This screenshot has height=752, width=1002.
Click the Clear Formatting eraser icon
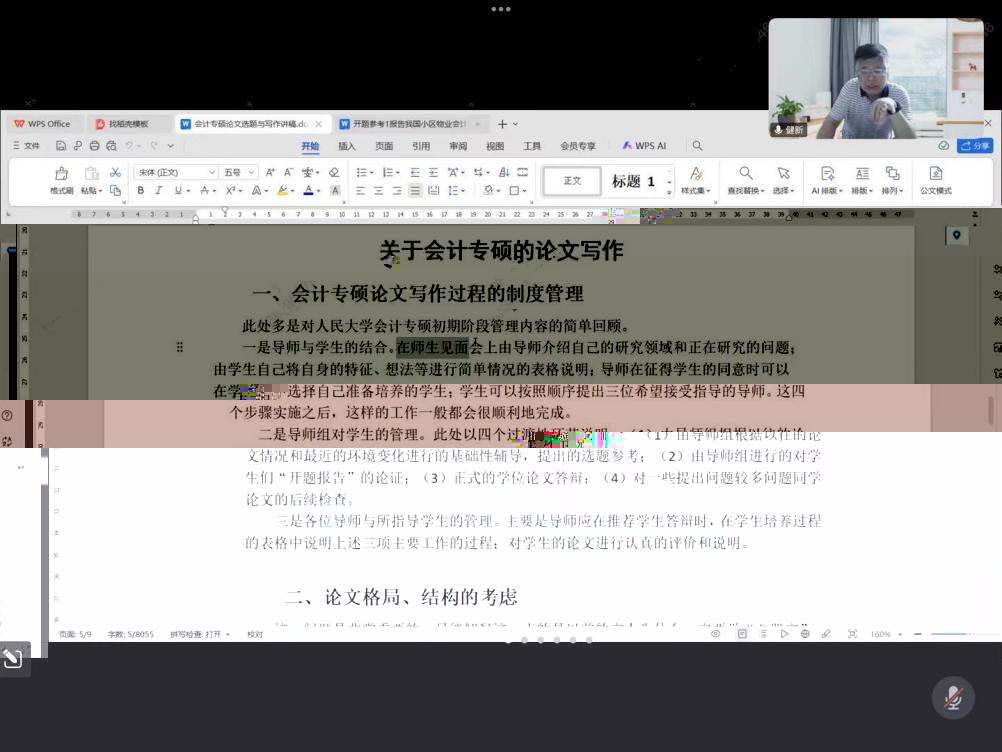pos(334,173)
